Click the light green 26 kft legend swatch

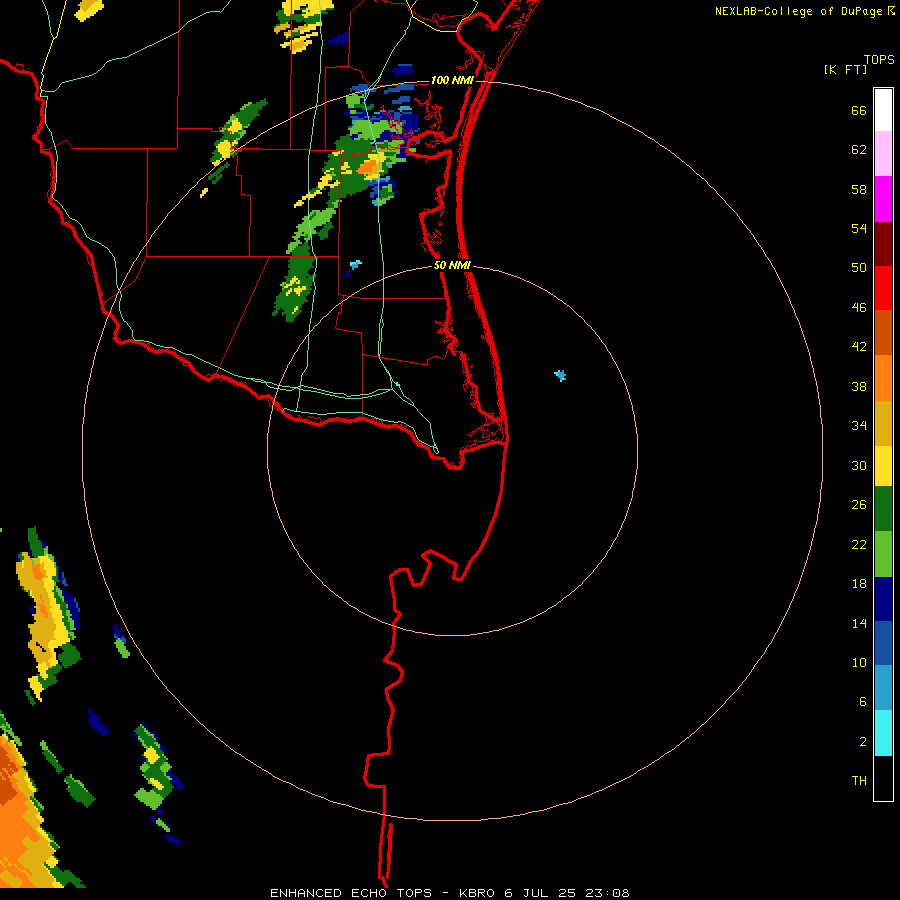[x=883, y=554]
